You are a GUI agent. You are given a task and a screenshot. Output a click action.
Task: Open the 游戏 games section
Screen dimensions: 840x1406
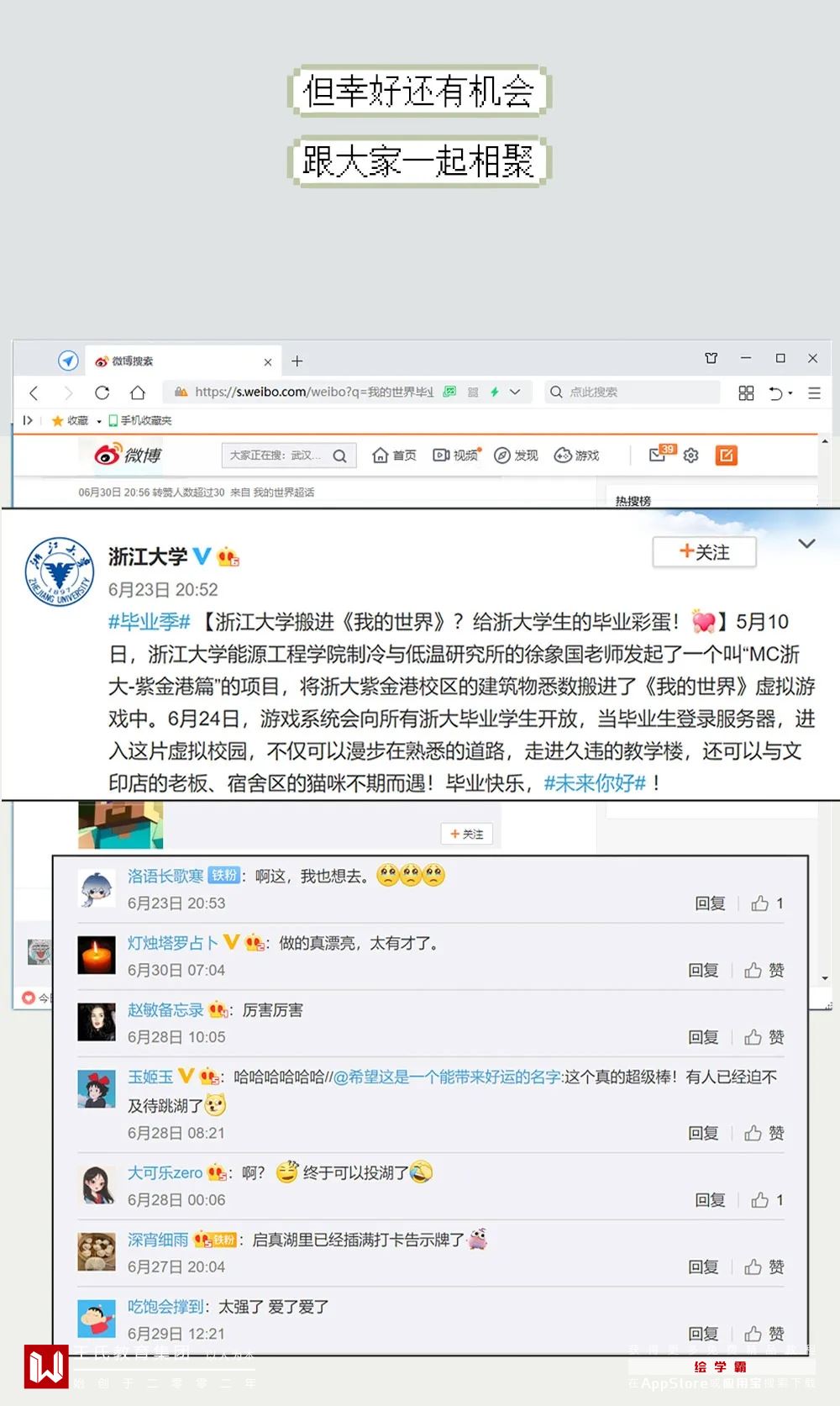tap(577, 455)
